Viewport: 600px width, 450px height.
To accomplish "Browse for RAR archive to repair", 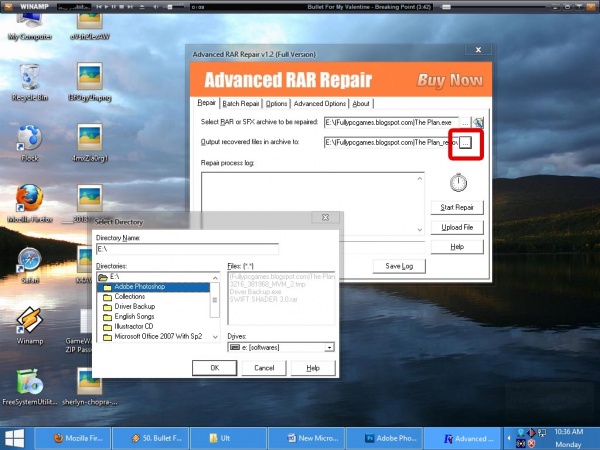I will click(x=465, y=123).
